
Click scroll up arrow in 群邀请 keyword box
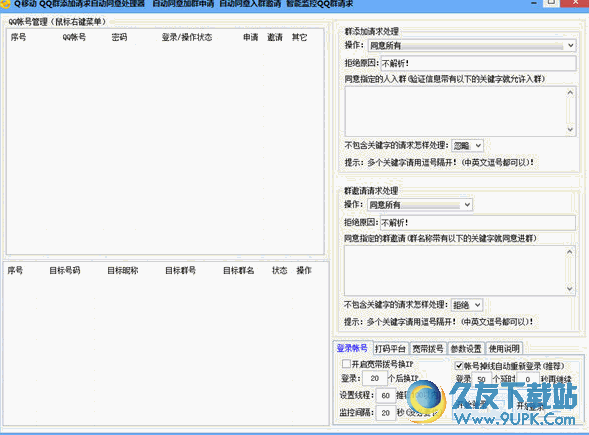tap(570, 252)
